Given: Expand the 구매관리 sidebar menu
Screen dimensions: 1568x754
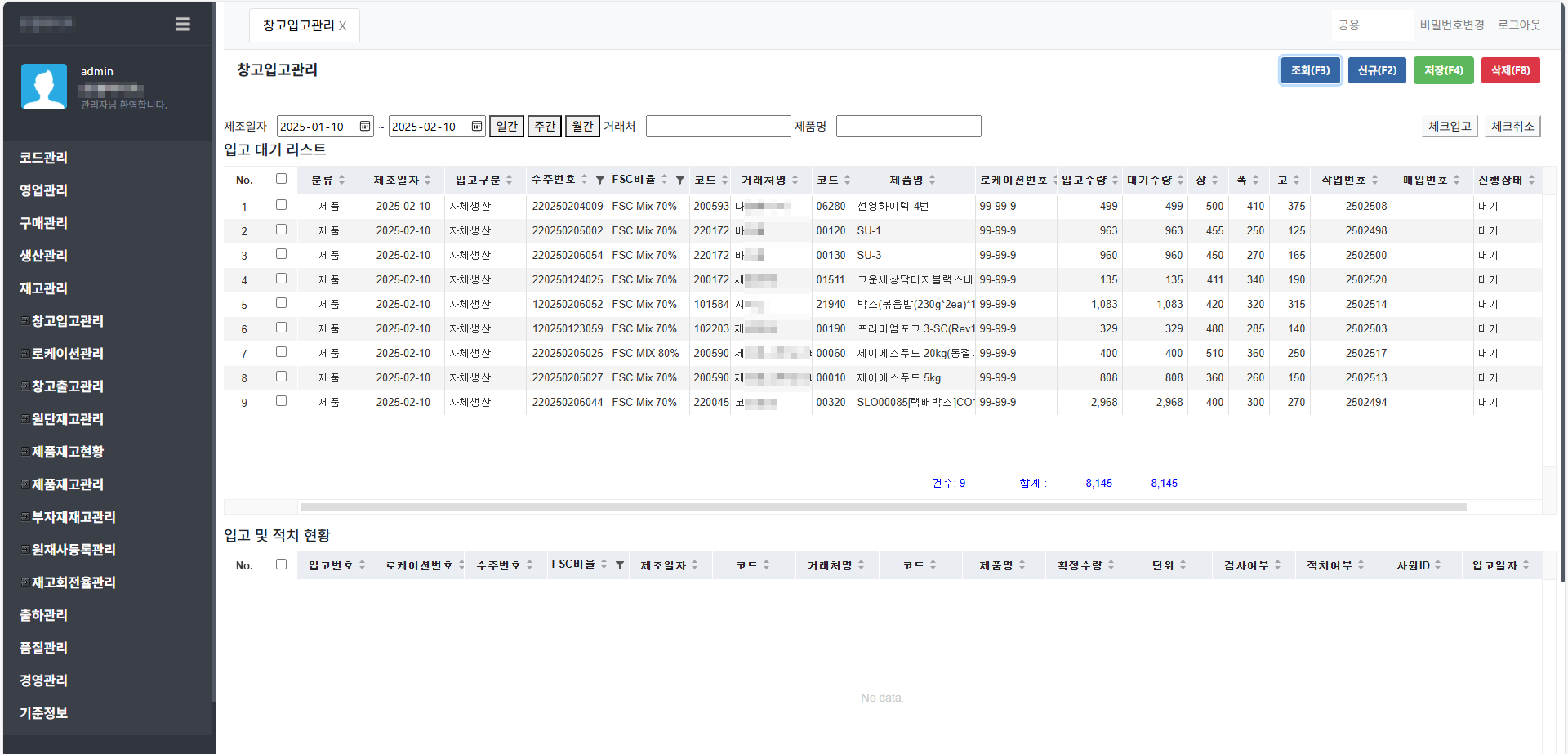Looking at the screenshot, I should click(x=44, y=223).
